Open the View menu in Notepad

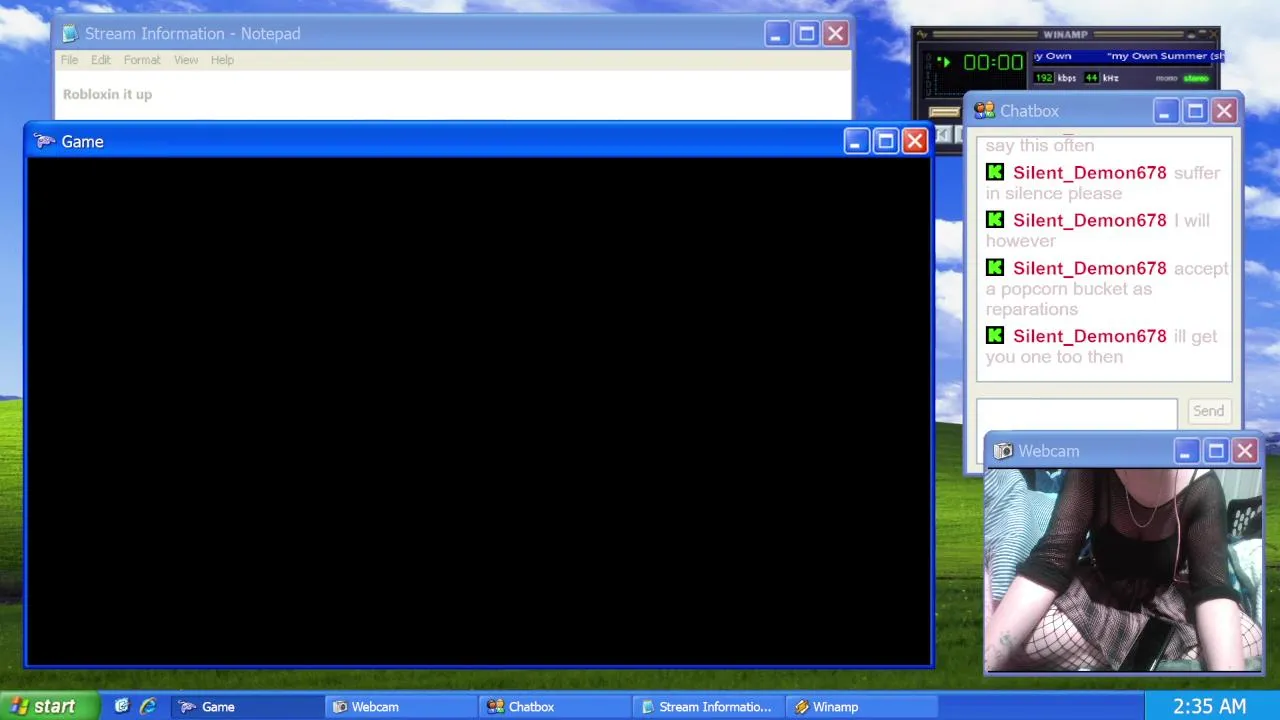[x=186, y=60]
